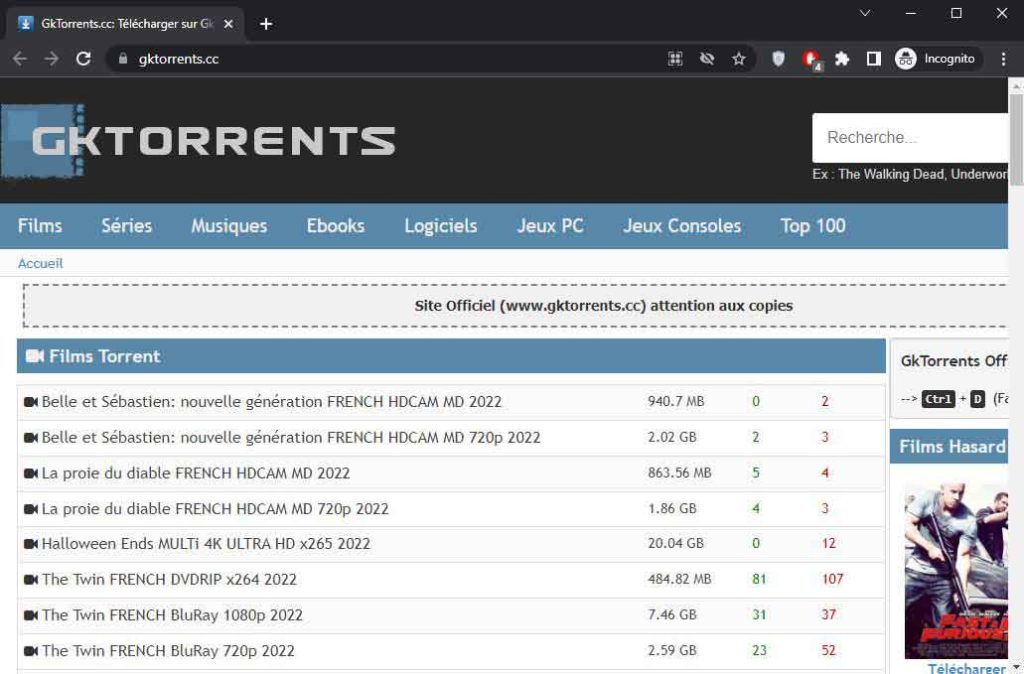Select the GkTorrents.cc browser tab
1024x674 pixels.
[125, 24]
